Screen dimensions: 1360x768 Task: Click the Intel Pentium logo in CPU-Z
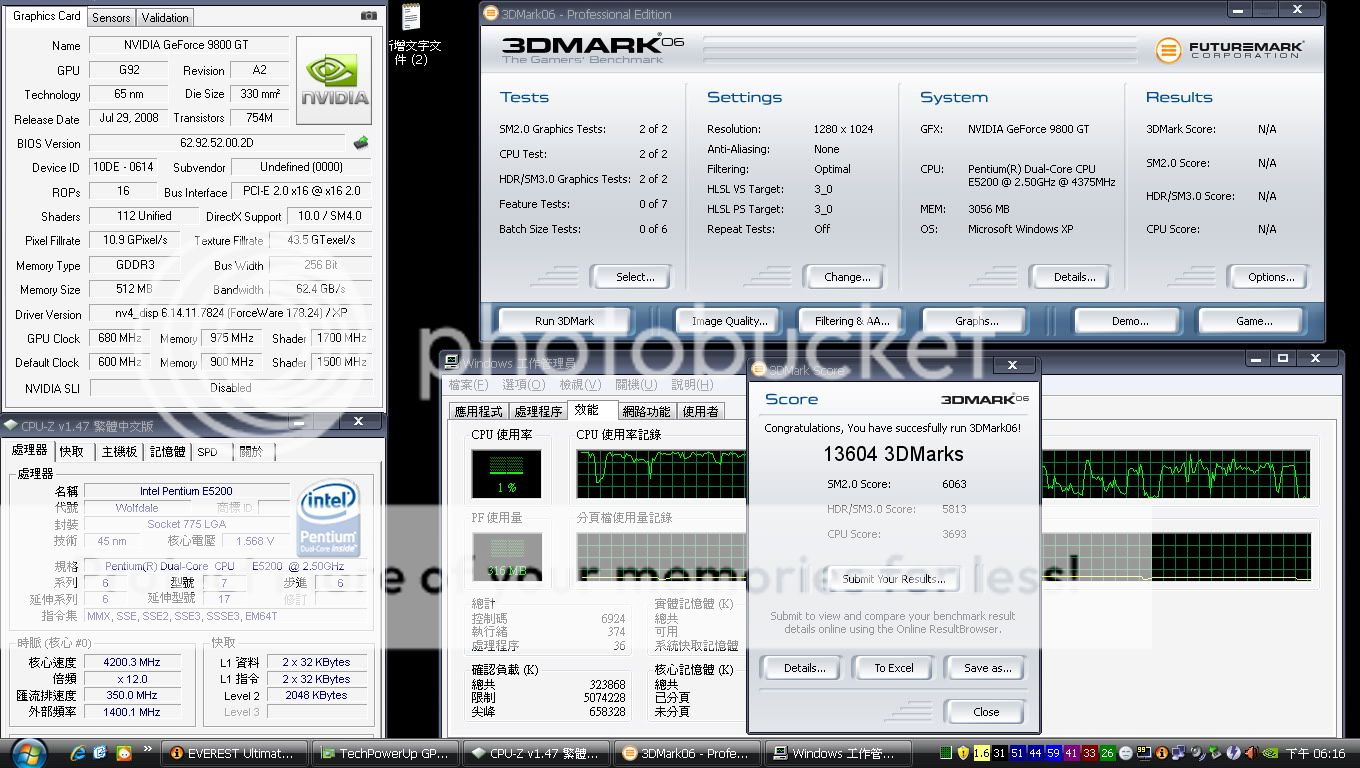tap(329, 518)
